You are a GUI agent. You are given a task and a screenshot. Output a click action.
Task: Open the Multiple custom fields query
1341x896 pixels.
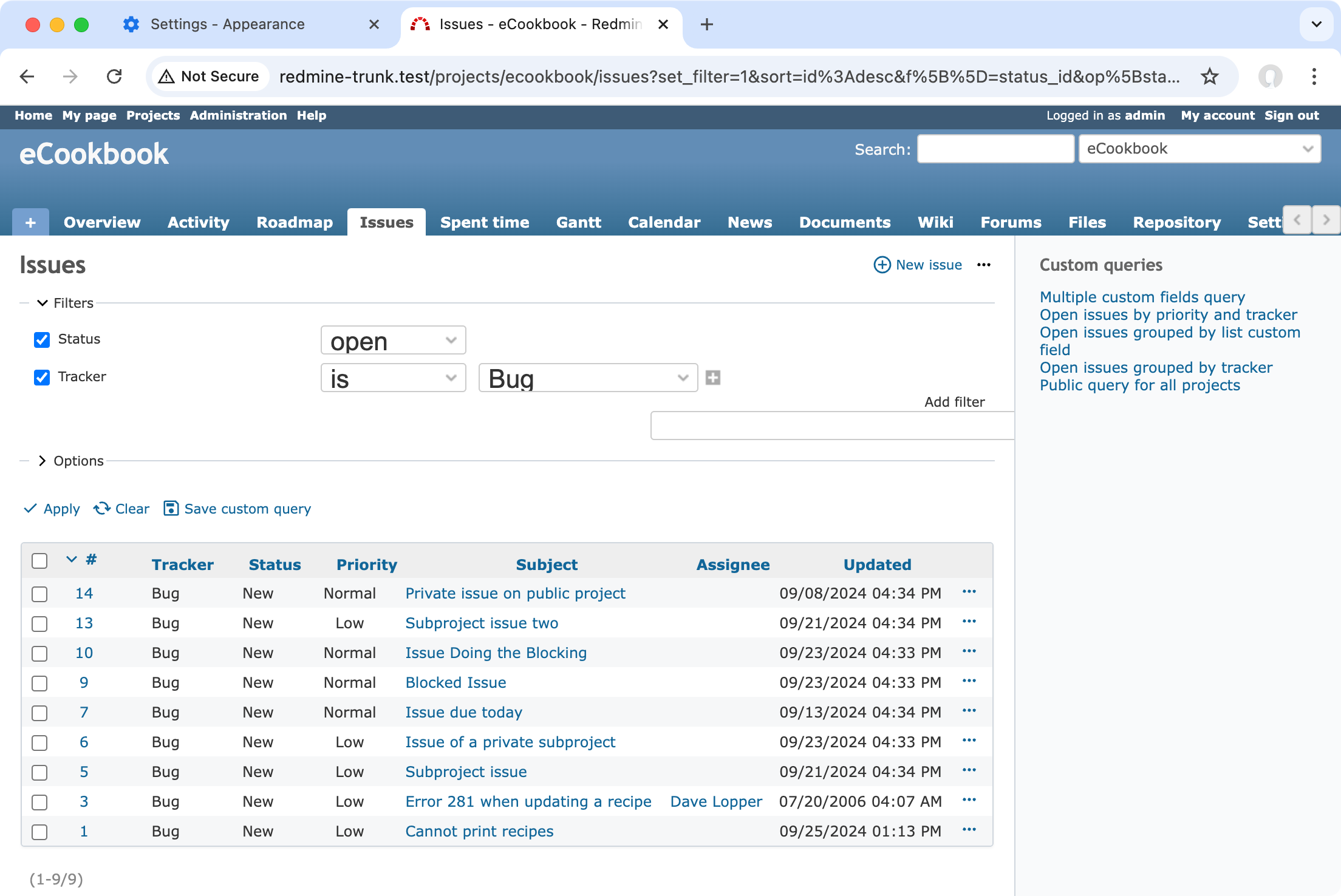coord(1142,297)
